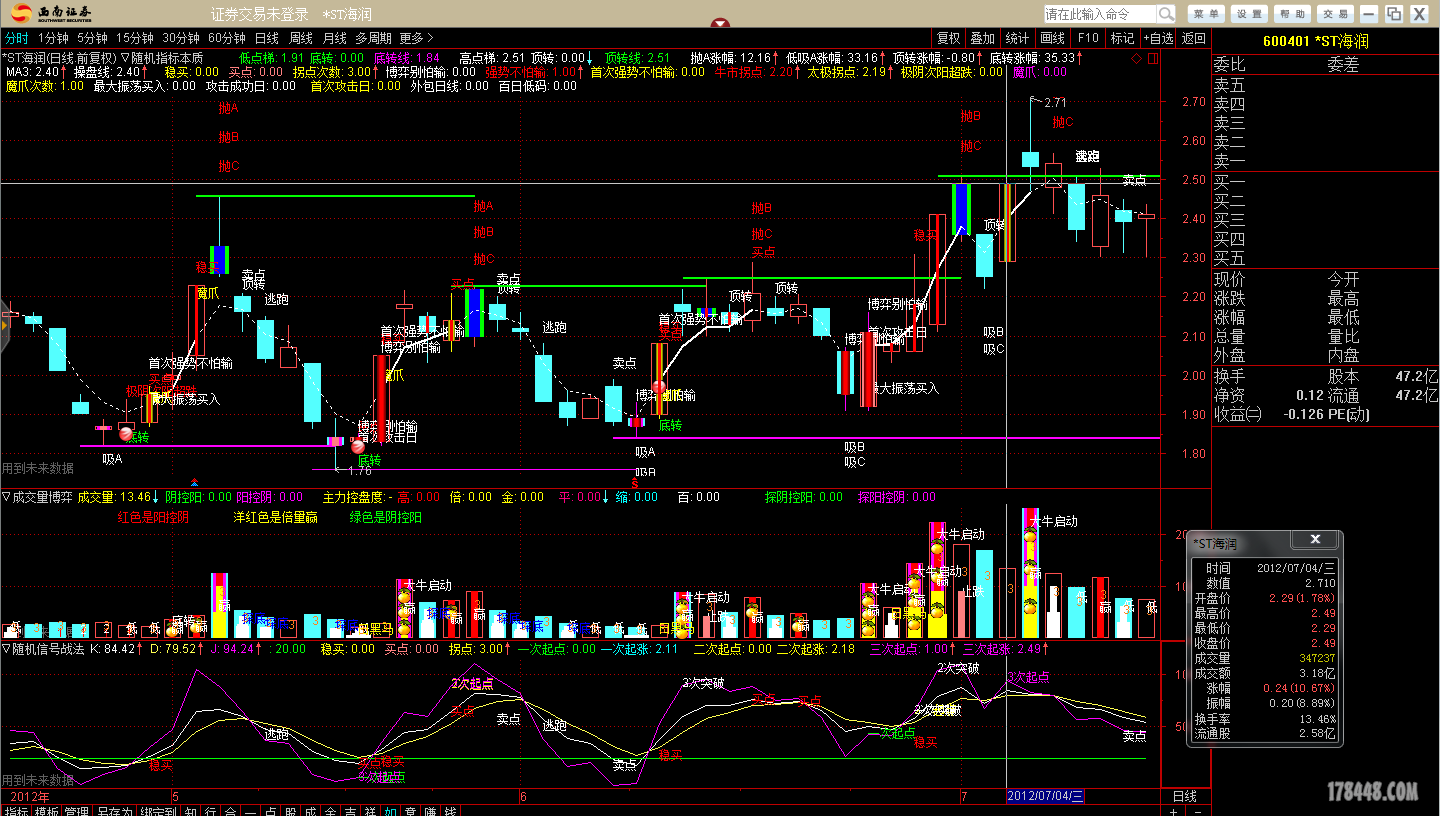Expand the 随机指标本质 indicator dropdown
1440x816 pixels.
126,58
